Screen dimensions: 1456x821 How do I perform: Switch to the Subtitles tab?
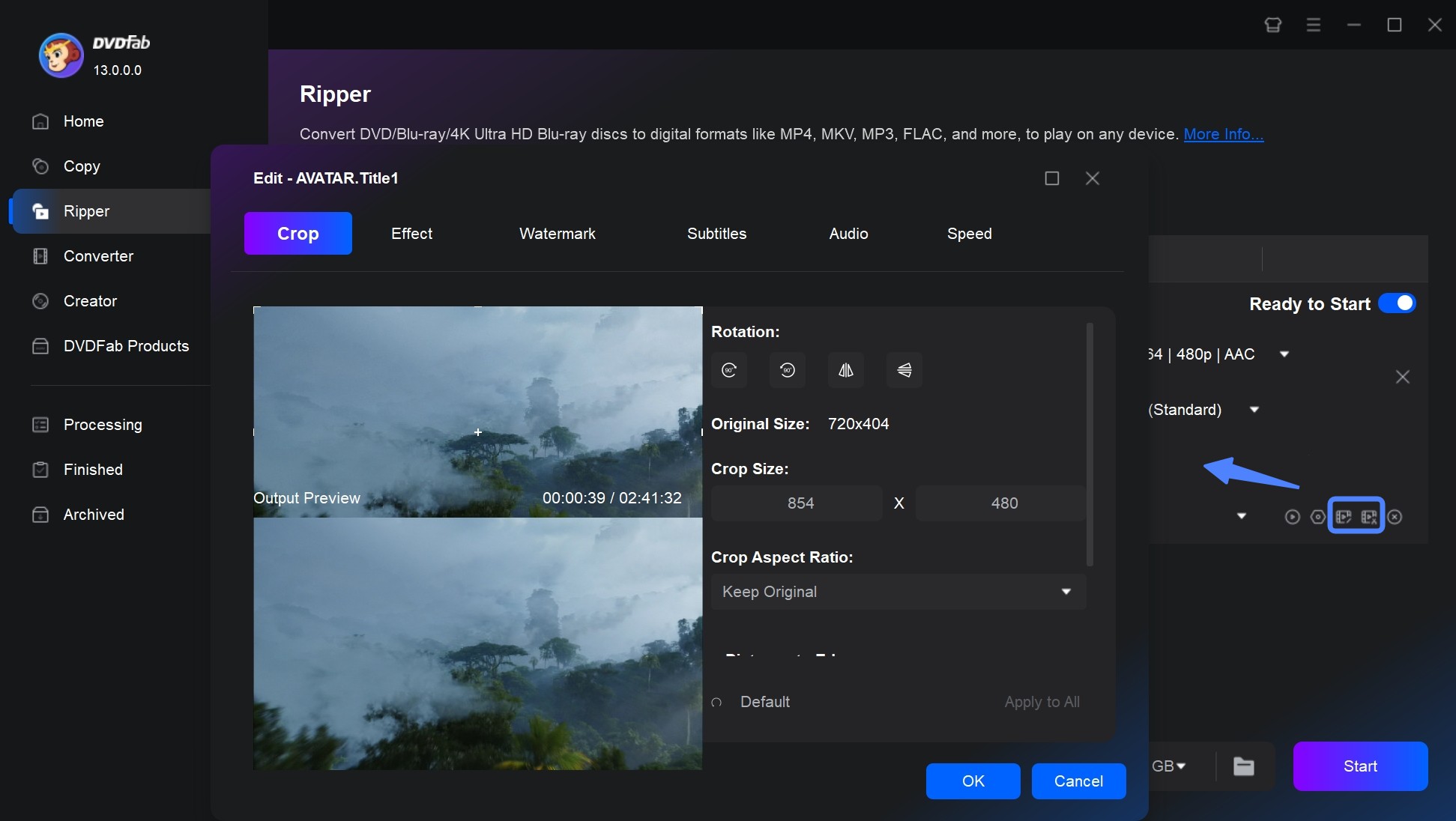tap(716, 232)
